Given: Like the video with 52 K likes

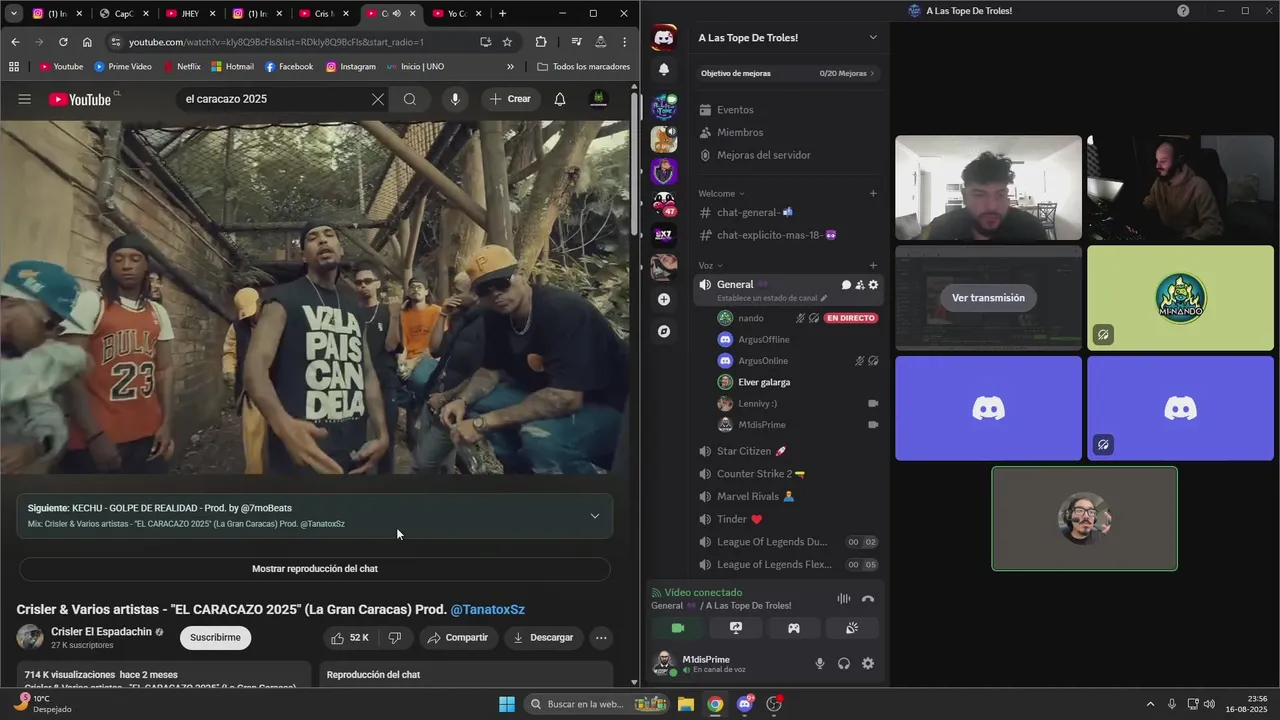Looking at the screenshot, I should 350,637.
